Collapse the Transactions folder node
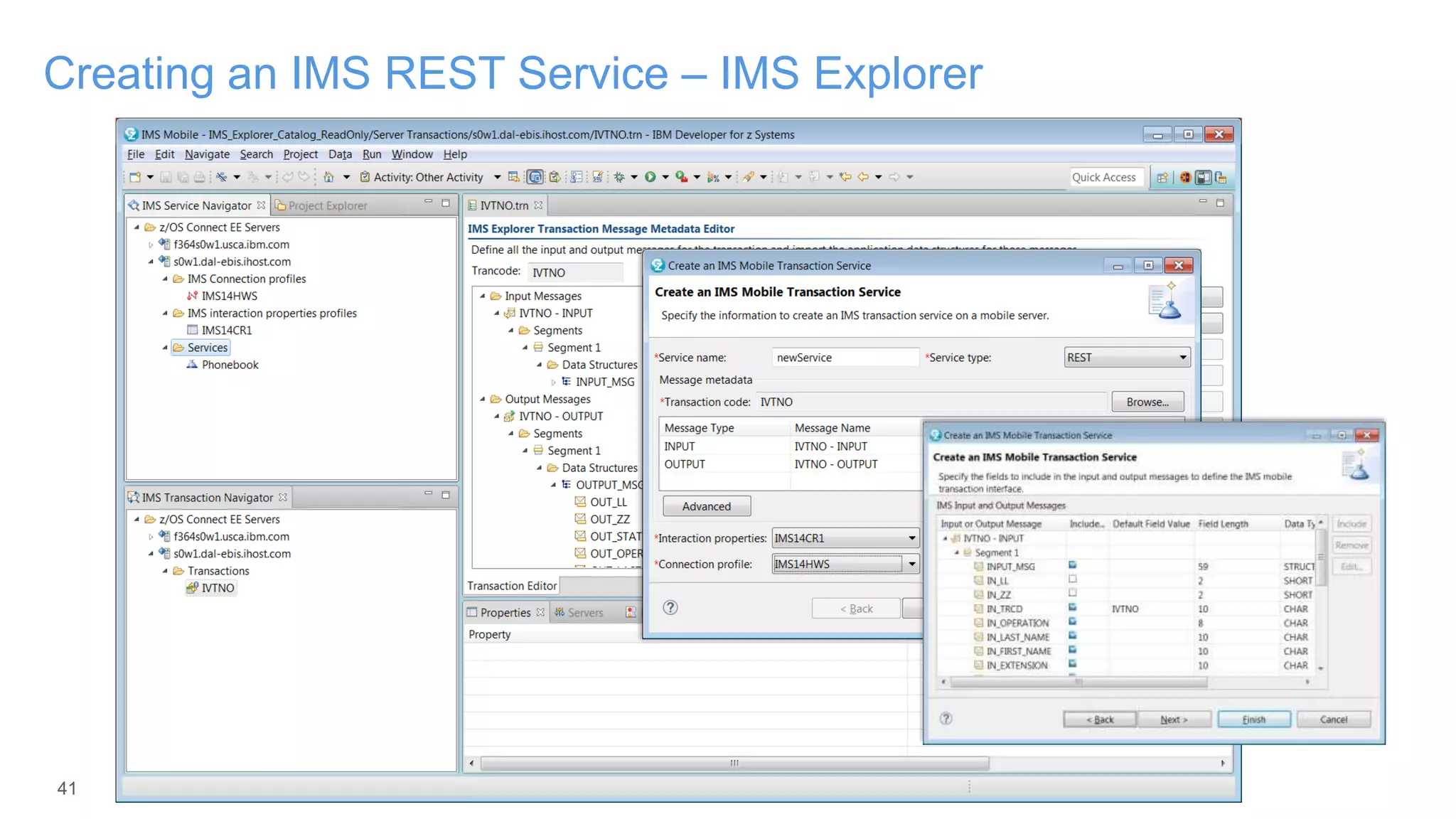Screen dimensions: 1456x819 click(165, 571)
